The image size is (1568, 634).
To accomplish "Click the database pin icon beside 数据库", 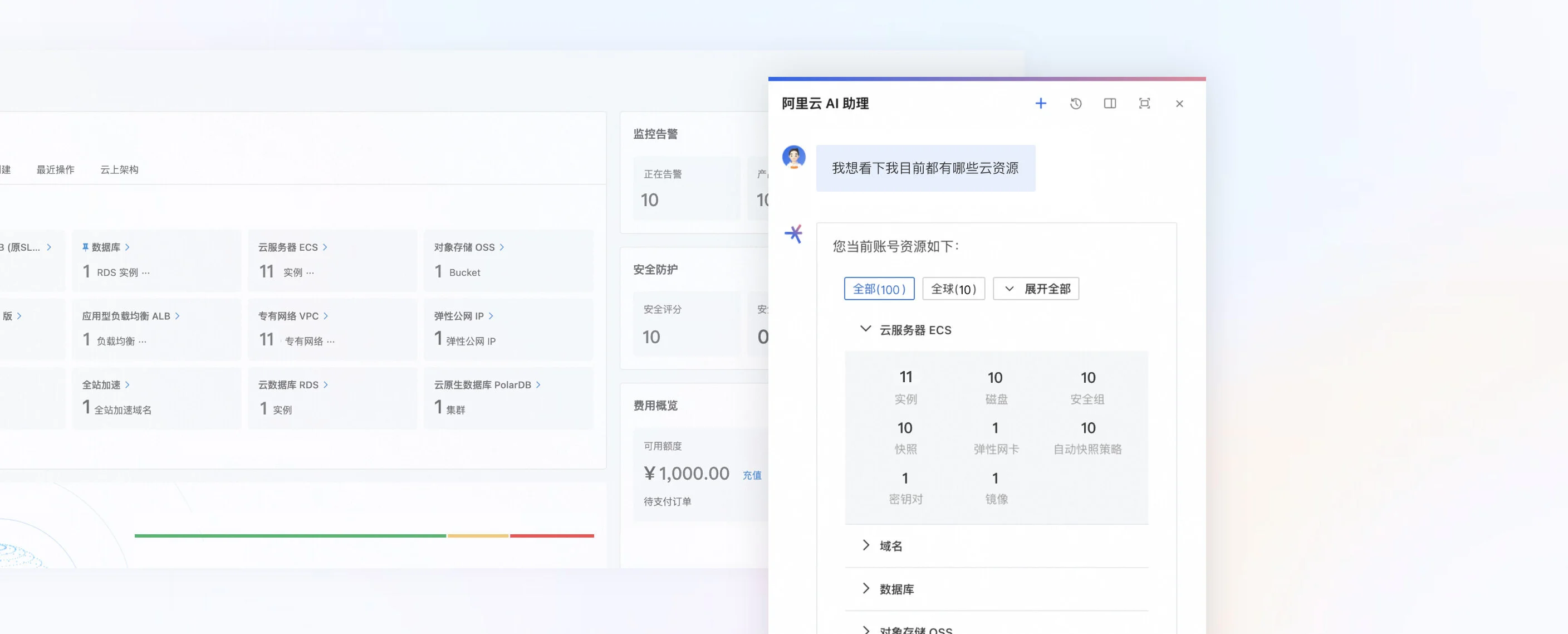I will [85, 247].
